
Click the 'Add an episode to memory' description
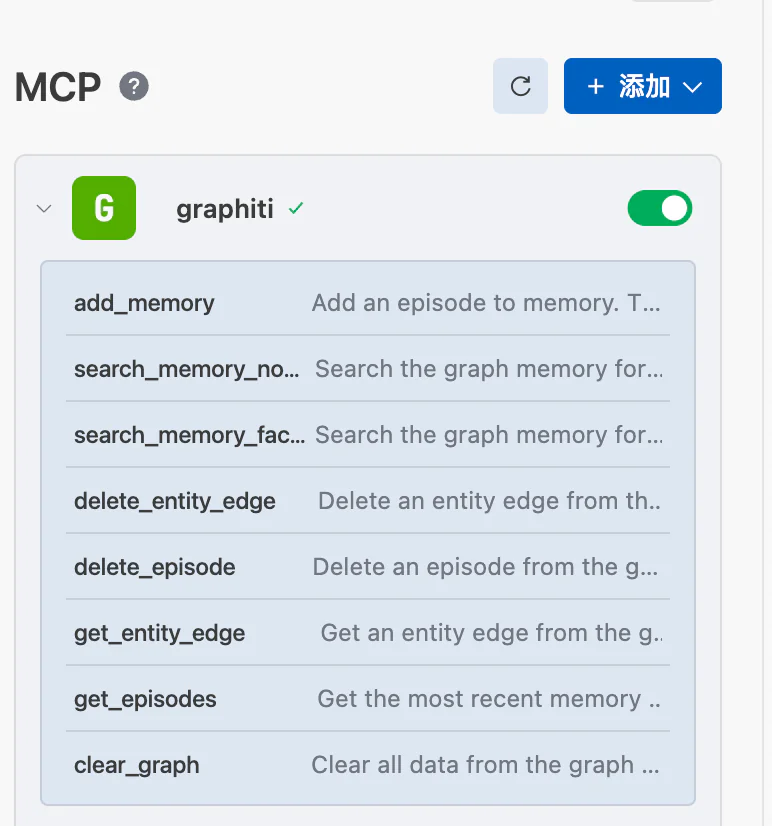(485, 303)
